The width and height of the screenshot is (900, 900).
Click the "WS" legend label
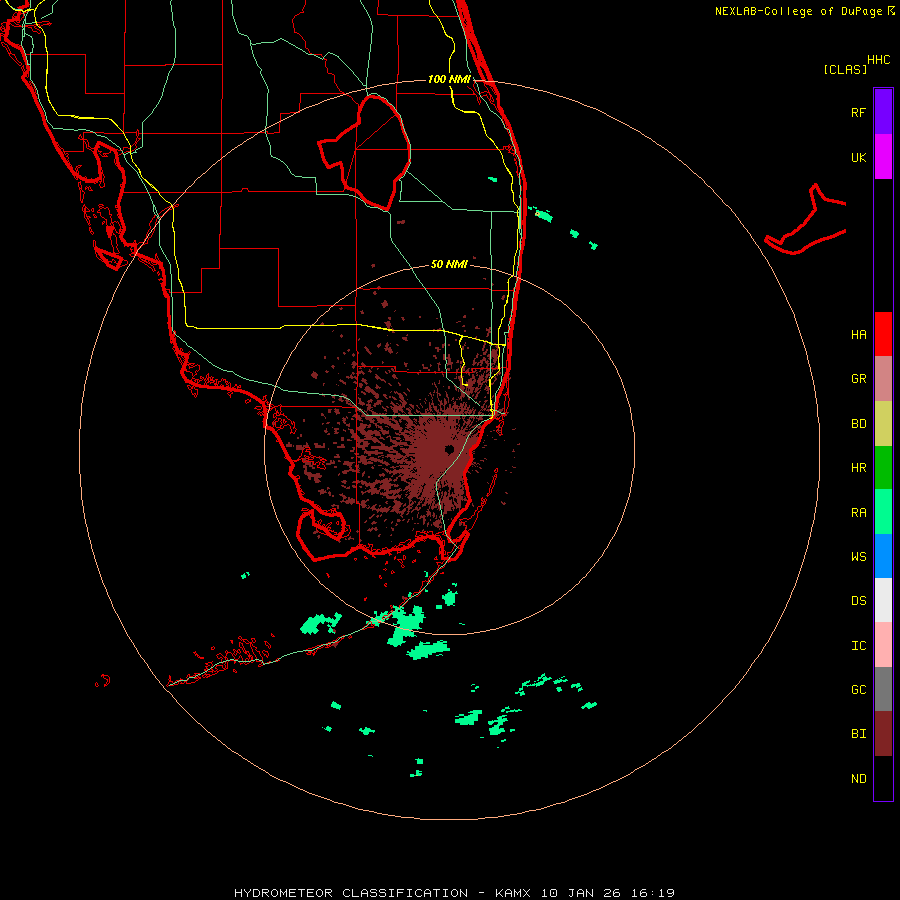[x=858, y=556]
